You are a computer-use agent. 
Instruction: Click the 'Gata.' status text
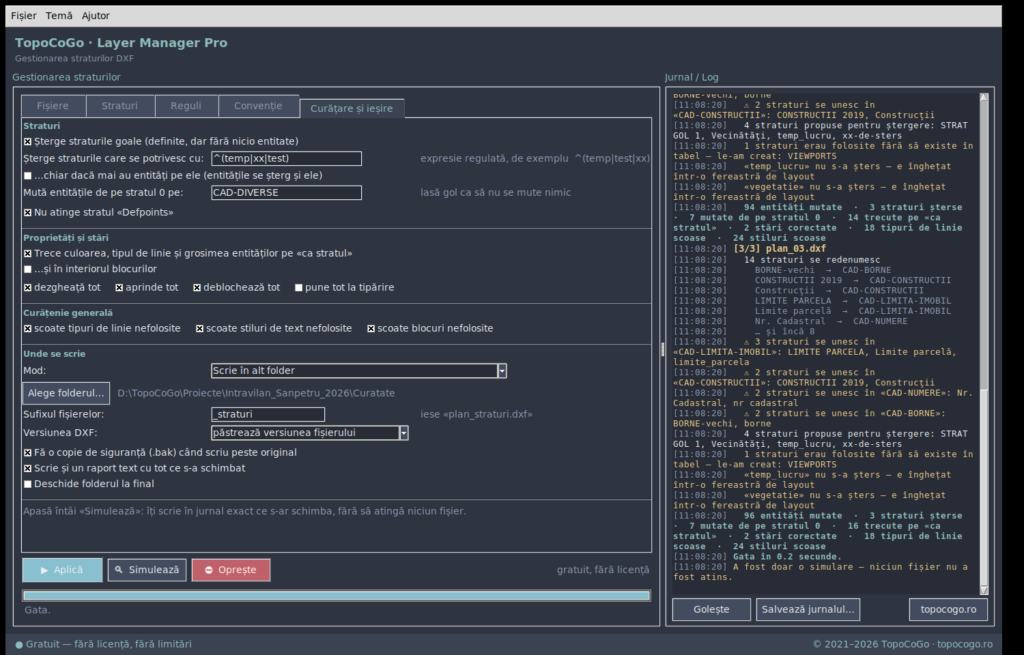point(37,610)
